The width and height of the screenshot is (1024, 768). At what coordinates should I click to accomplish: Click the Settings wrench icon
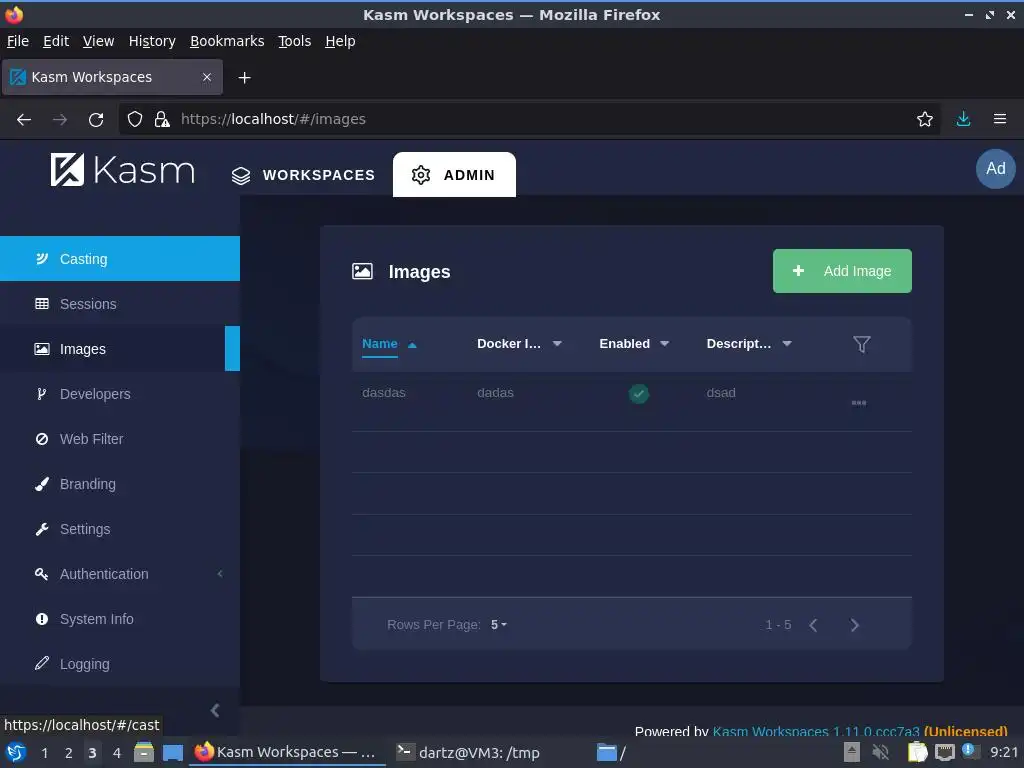point(42,529)
